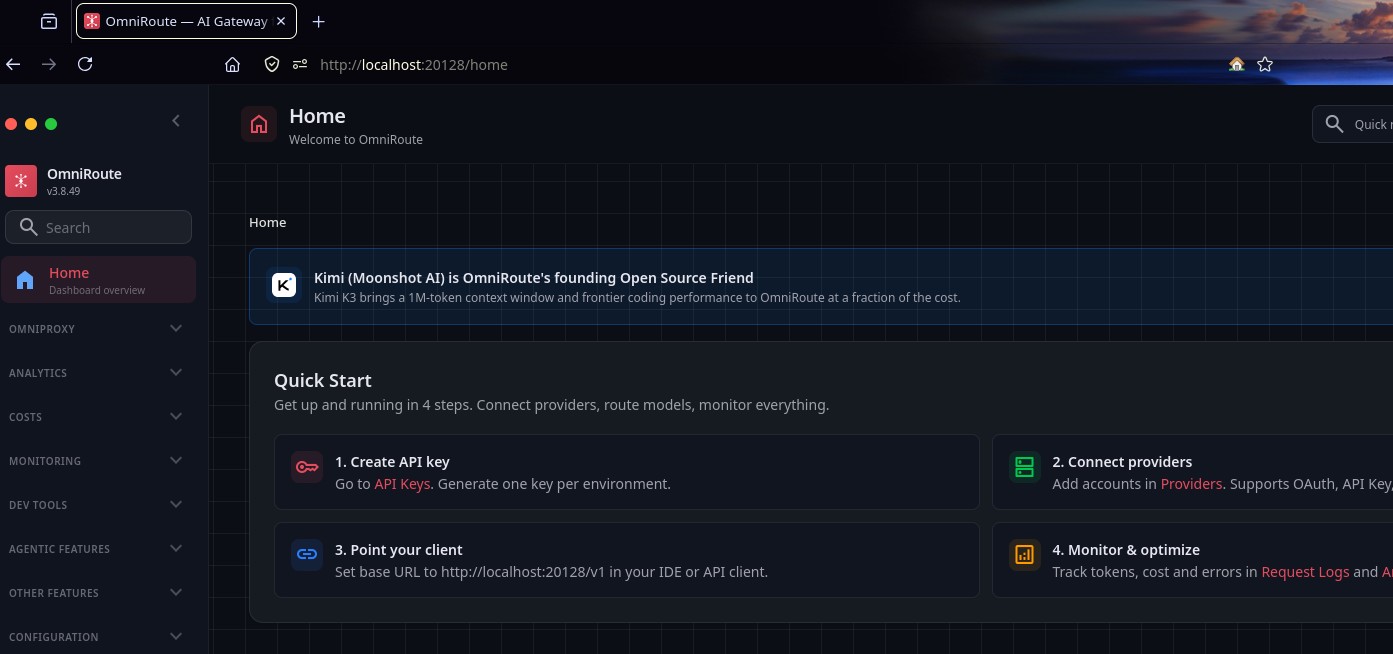This screenshot has height=654, width=1393.
Task: Open a new browser tab
Action: tap(319, 21)
